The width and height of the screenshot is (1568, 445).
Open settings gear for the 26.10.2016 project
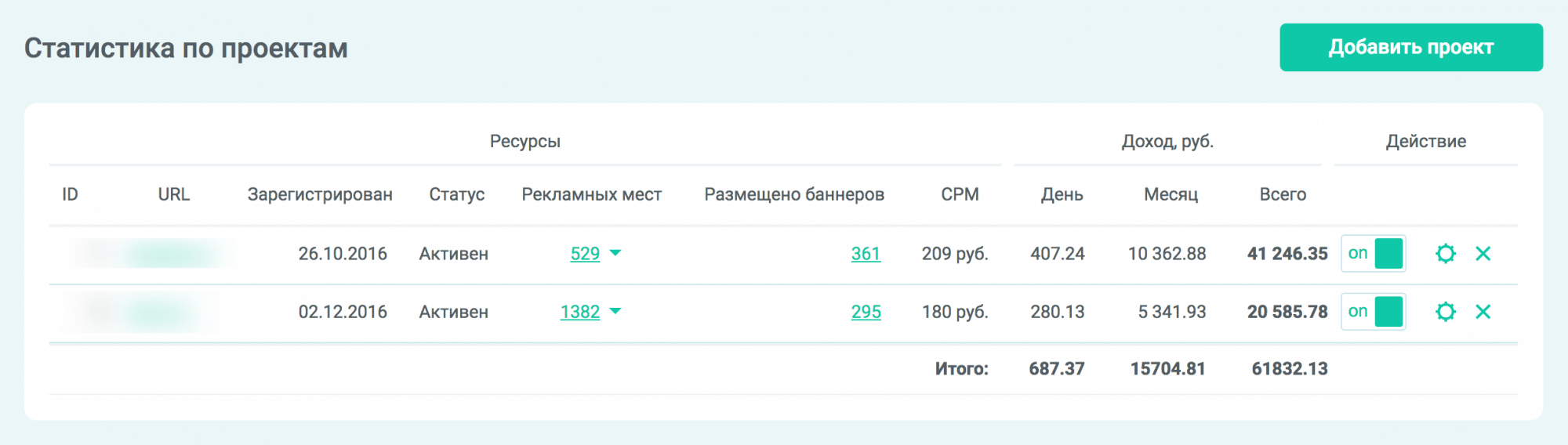point(1445,254)
